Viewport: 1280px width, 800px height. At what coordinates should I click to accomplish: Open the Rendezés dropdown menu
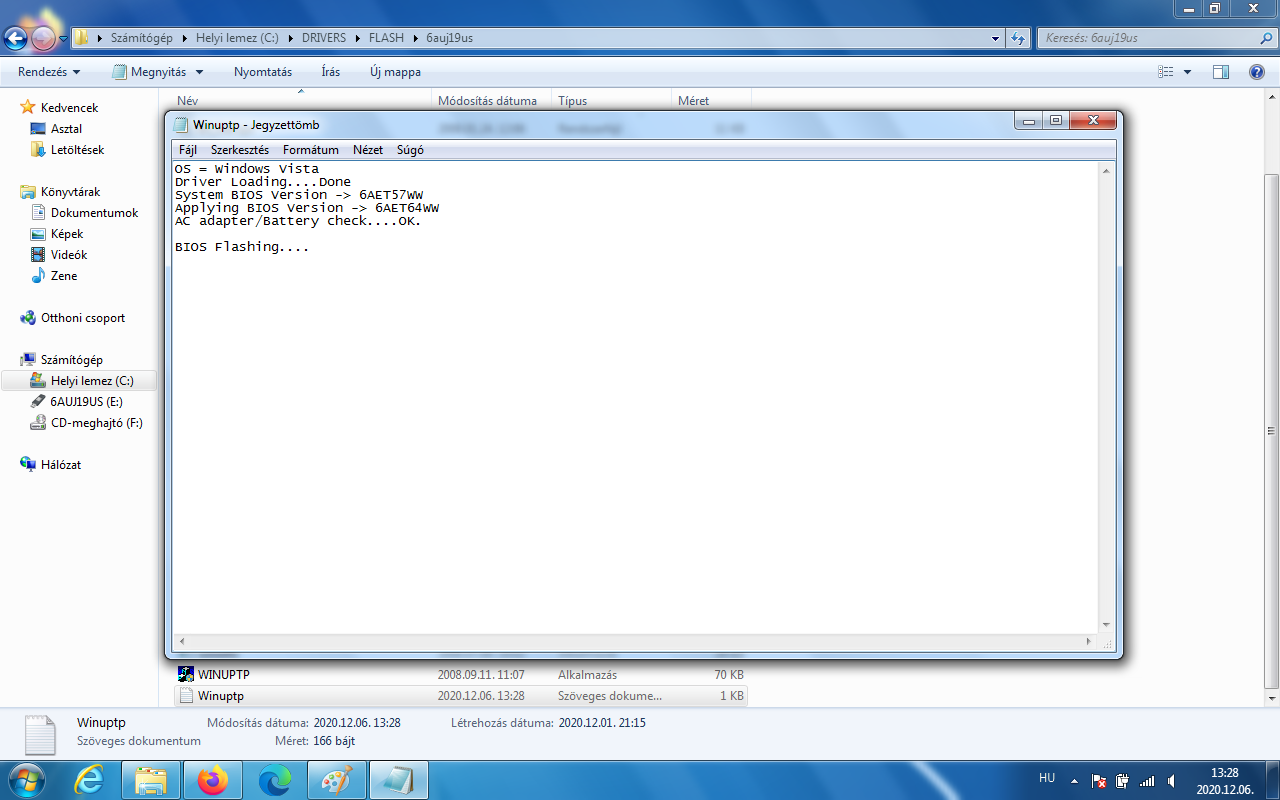coord(49,72)
